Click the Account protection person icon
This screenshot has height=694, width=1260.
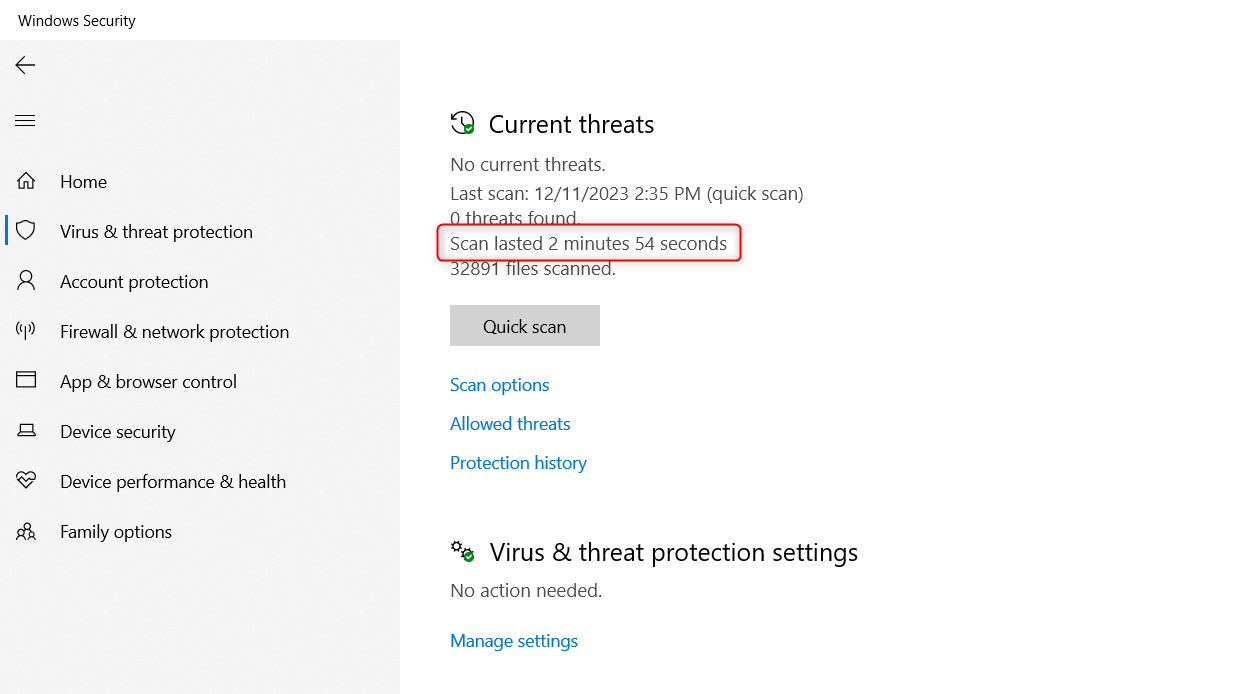pos(26,281)
